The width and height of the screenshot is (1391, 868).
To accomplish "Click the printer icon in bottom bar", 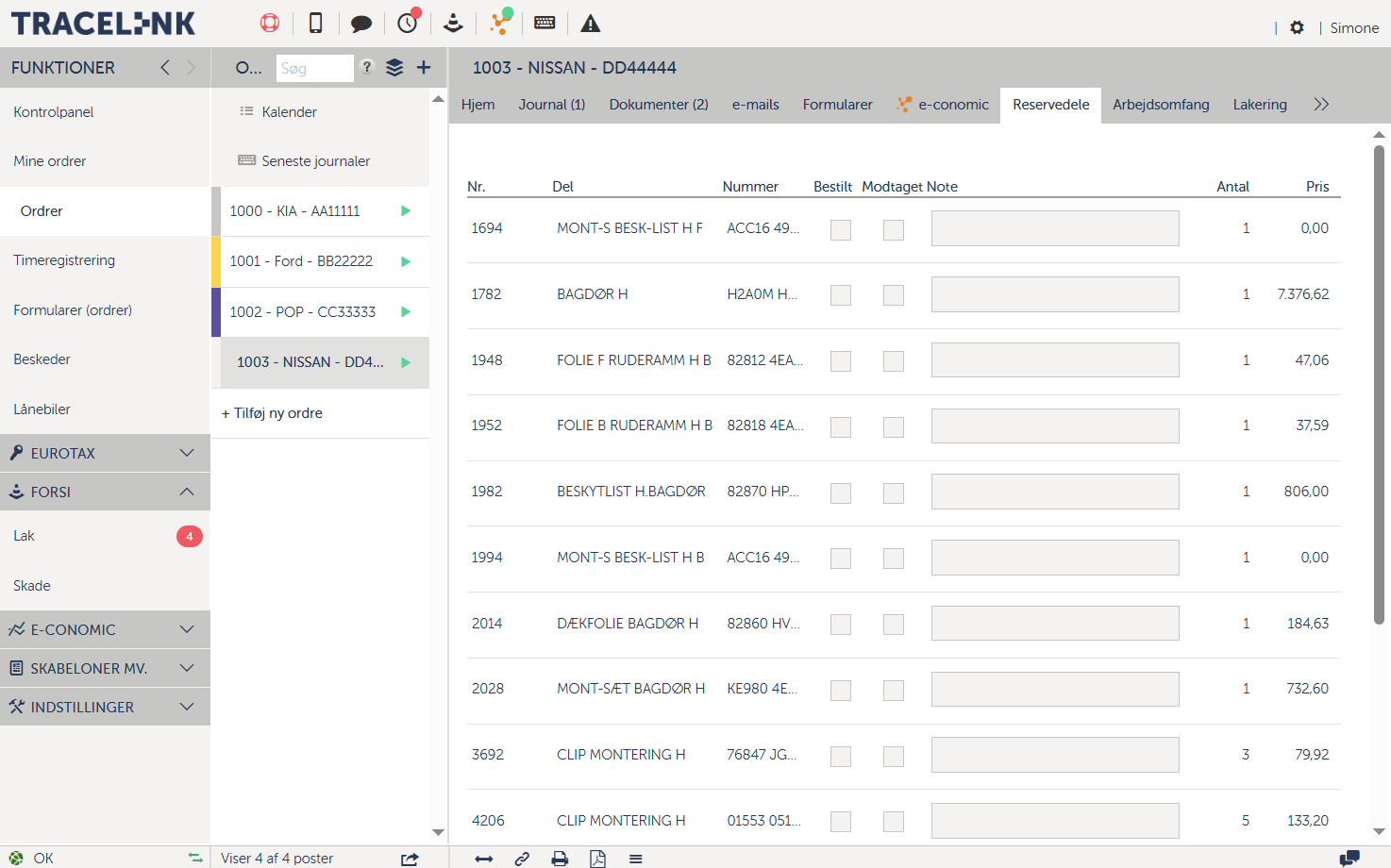I will click(560, 859).
